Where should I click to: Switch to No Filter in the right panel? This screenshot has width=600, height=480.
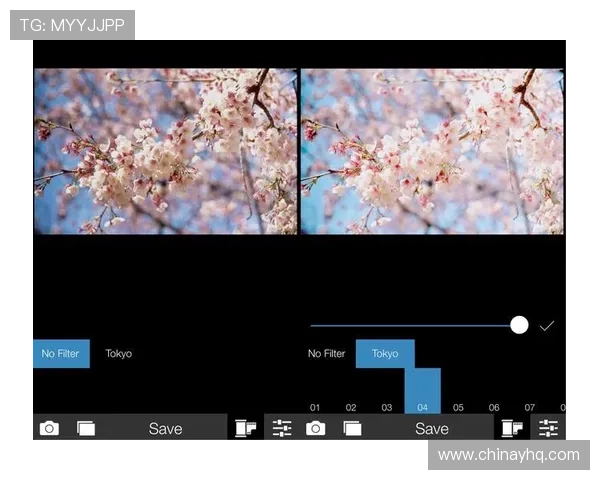click(x=327, y=354)
